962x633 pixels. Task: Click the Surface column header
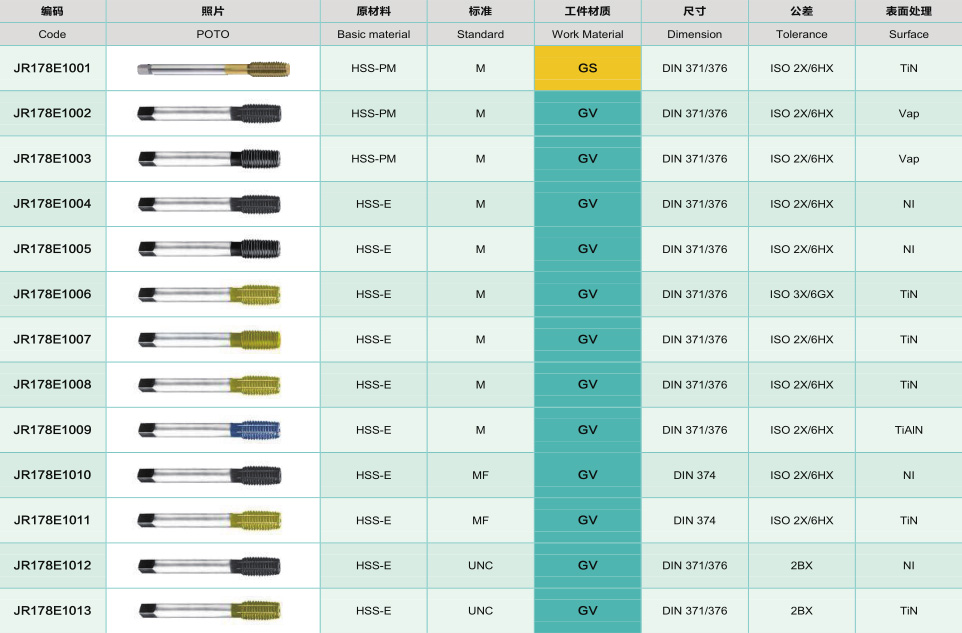pyautogui.click(x=908, y=34)
